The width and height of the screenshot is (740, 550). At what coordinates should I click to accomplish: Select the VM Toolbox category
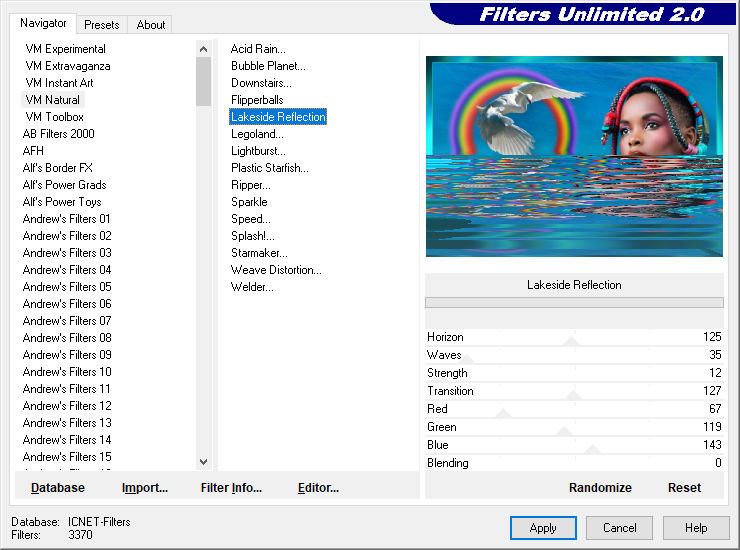(x=55, y=117)
